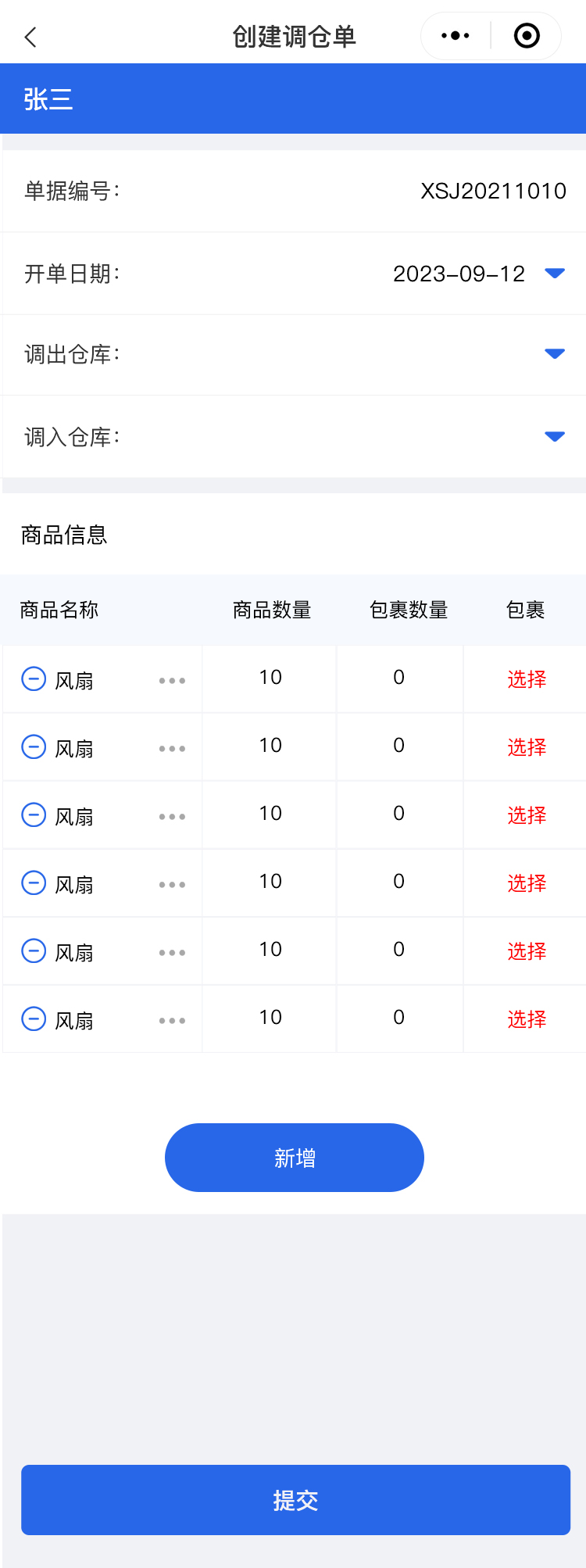Remove the first 风扇 row with minus icon

click(x=34, y=678)
